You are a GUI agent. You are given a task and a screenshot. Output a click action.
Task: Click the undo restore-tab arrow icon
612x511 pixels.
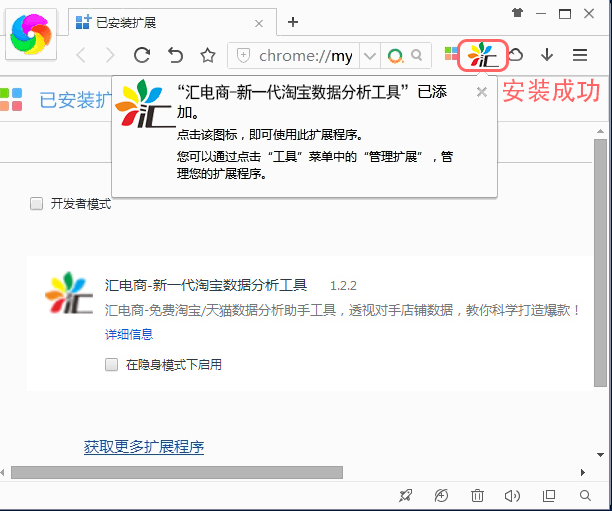175,55
